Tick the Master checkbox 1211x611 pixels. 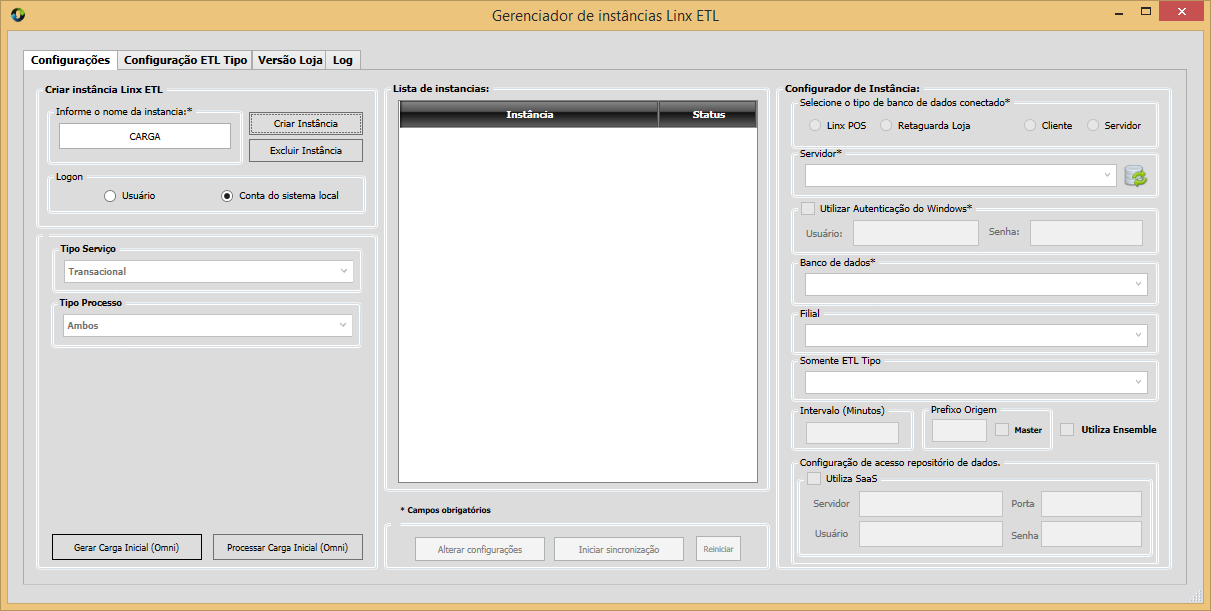(1003, 430)
